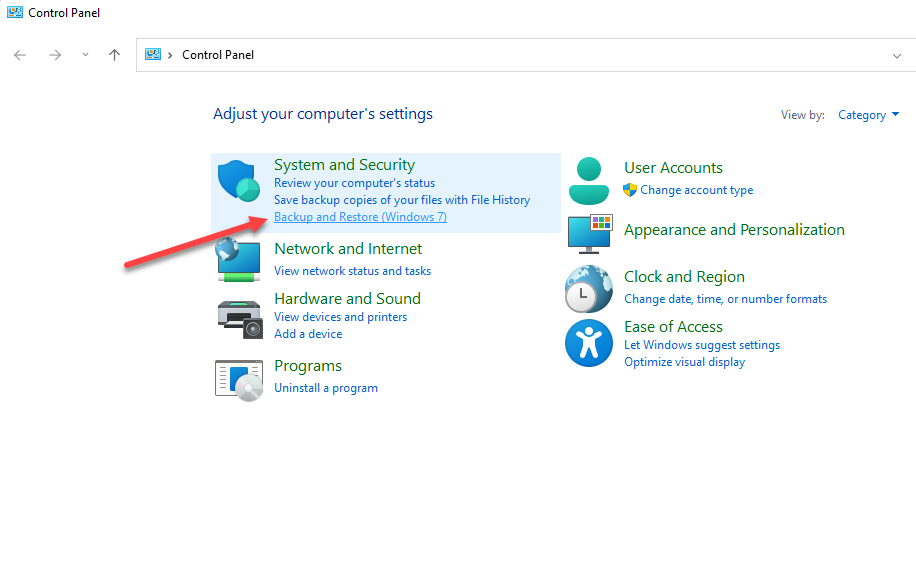Image resolution: width=916 pixels, height=565 pixels.
Task: Open the View by Category dropdown
Action: point(868,115)
